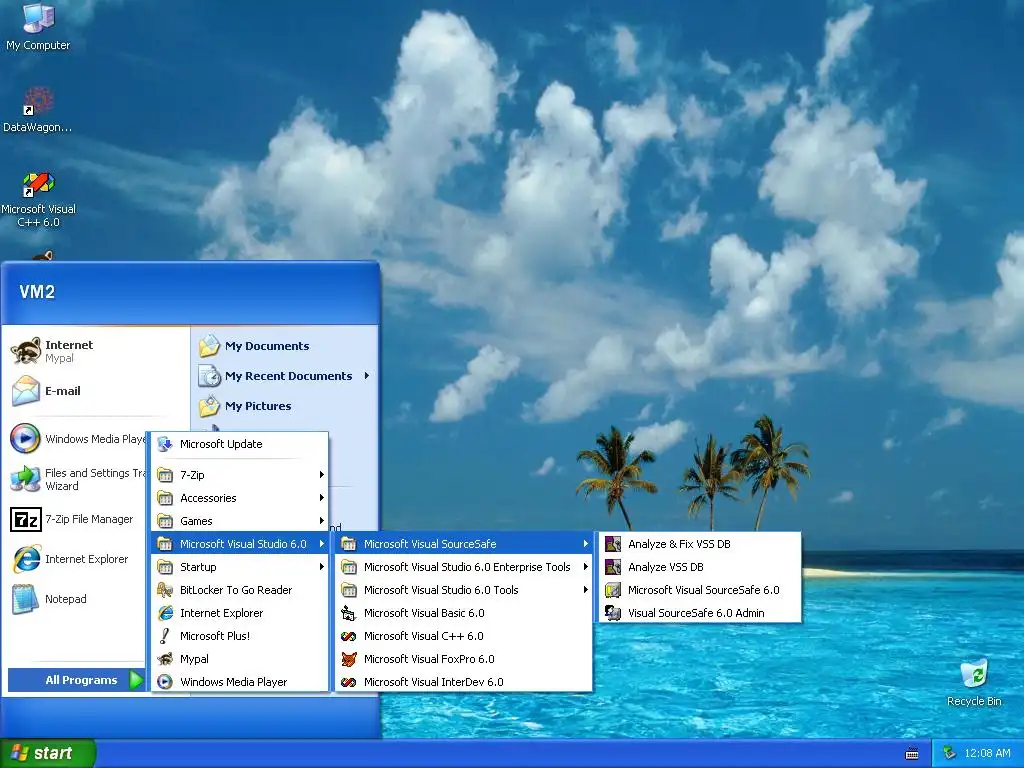Click the Microsoft Update icon
1024x768 pixels.
pos(165,444)
